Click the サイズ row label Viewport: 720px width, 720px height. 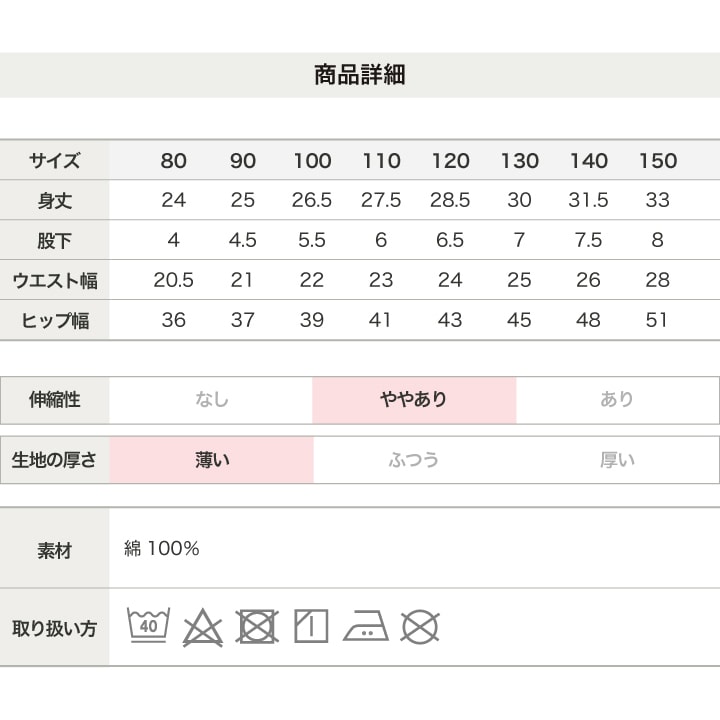(54, 161)
